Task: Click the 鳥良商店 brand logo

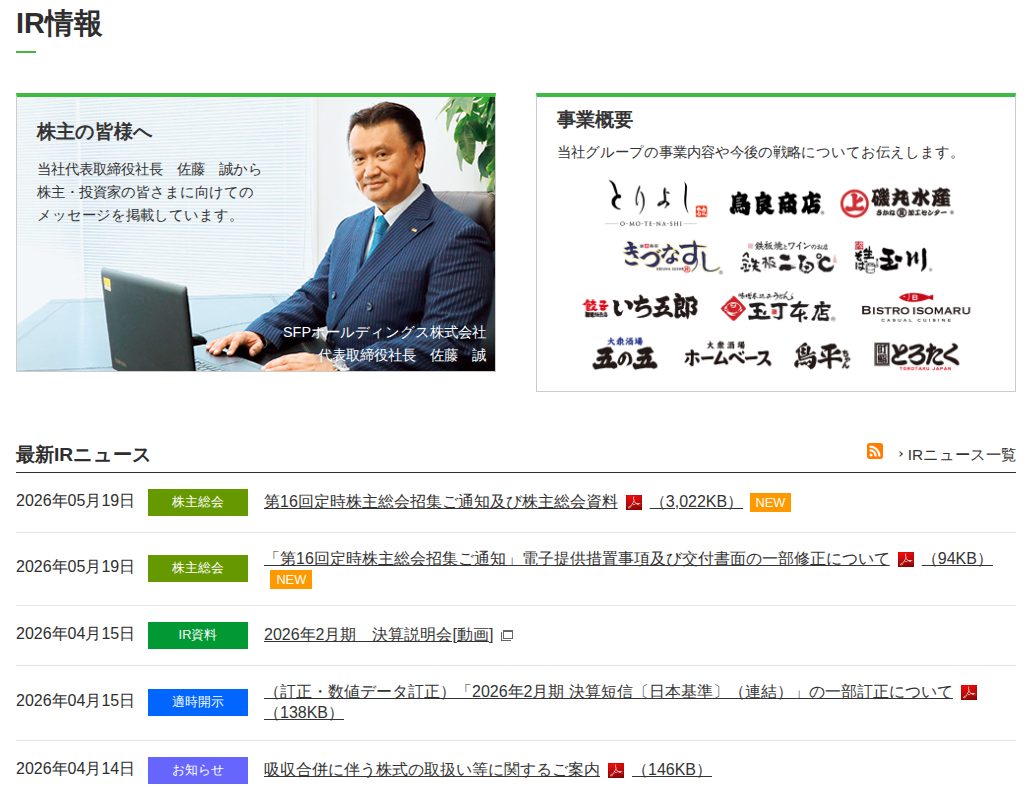Action: (x=775, y=204)
